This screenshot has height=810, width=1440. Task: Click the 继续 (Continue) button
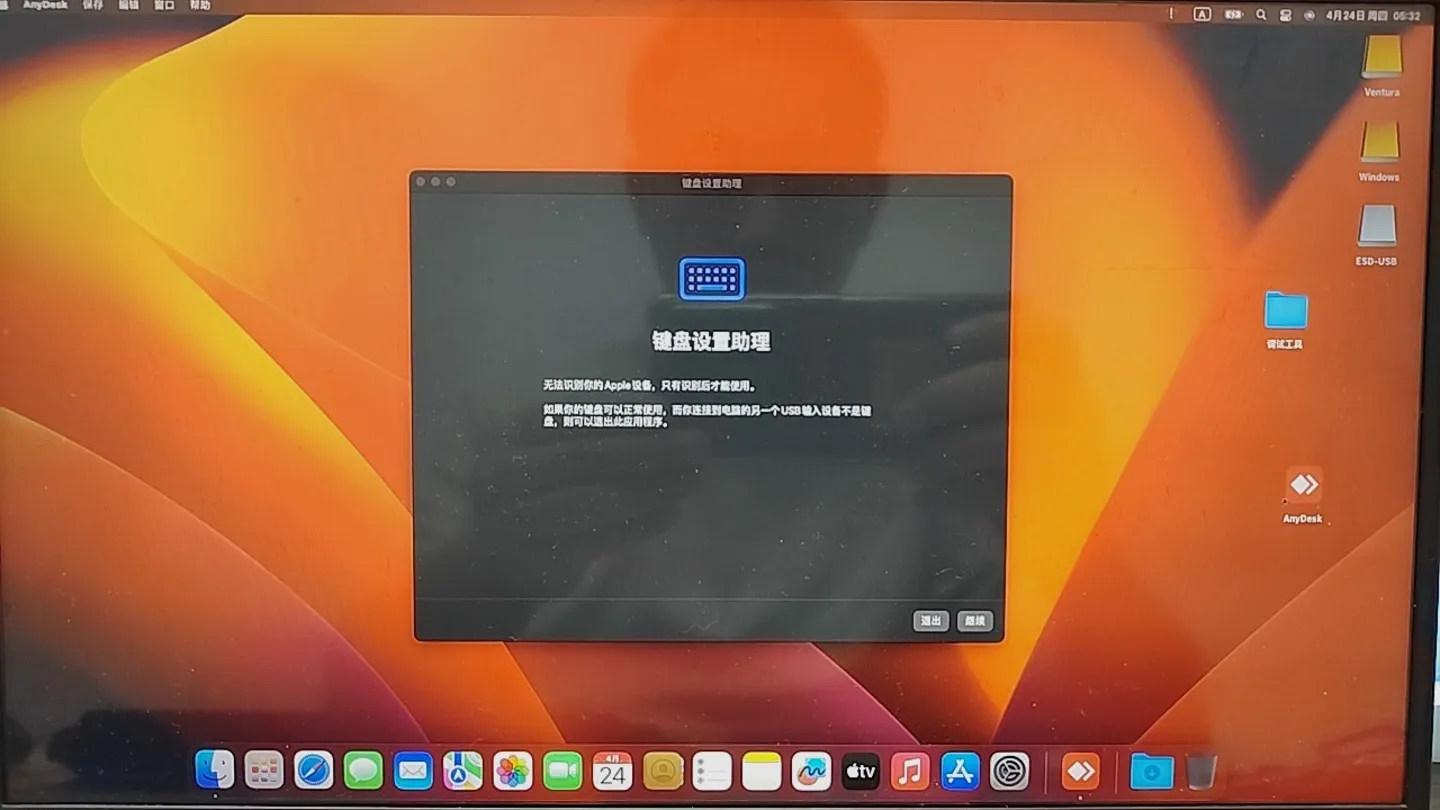(974, 620)
